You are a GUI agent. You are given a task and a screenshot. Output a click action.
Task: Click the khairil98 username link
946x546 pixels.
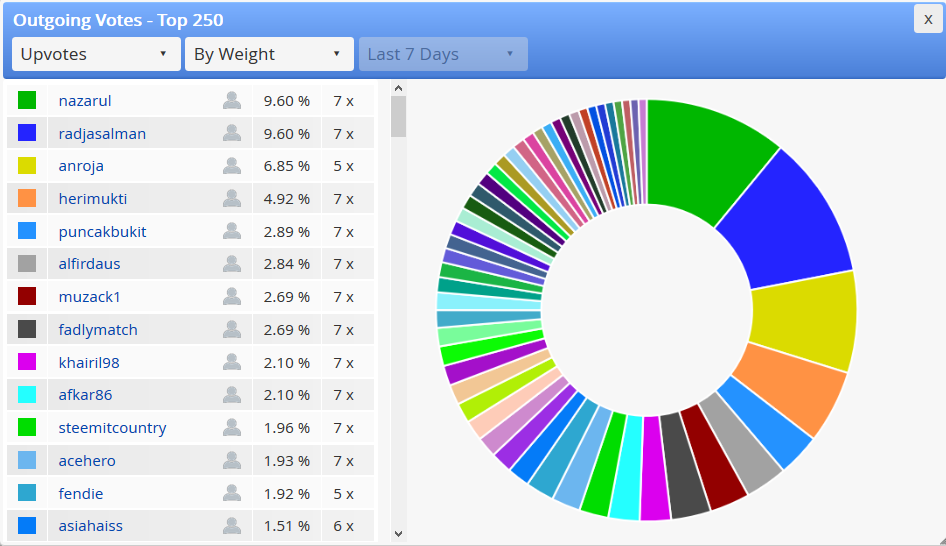89,363
